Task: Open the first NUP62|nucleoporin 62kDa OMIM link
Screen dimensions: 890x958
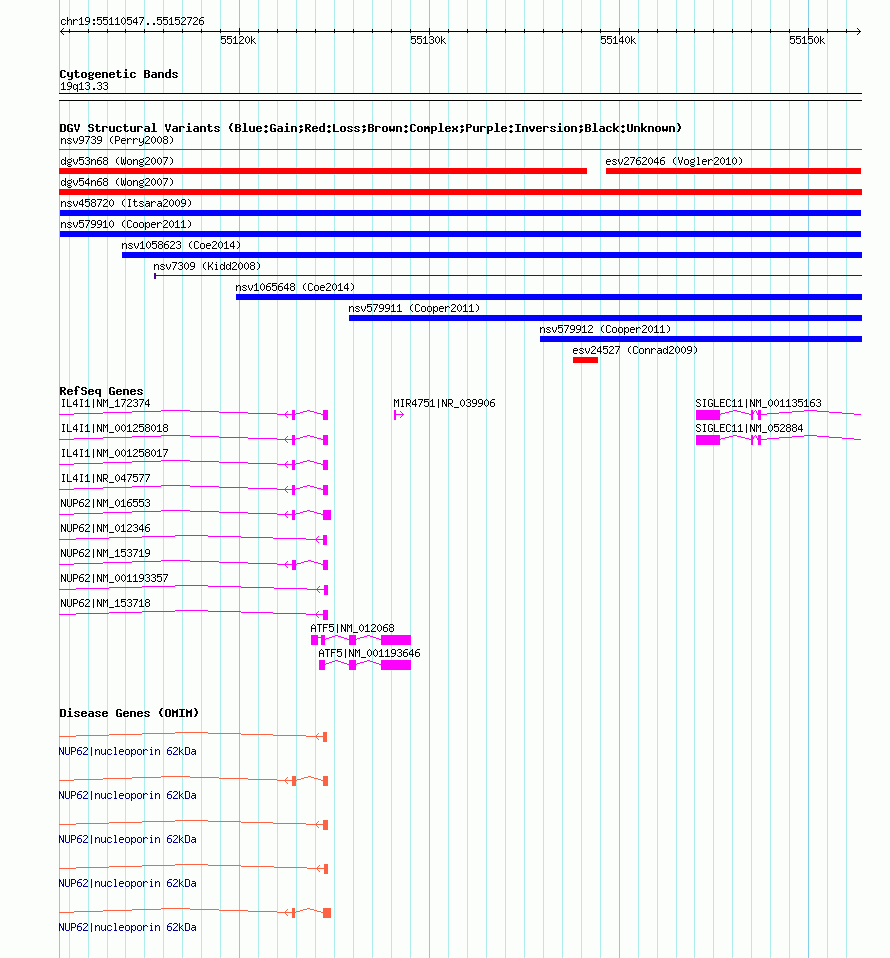Action: coord(128,751)
